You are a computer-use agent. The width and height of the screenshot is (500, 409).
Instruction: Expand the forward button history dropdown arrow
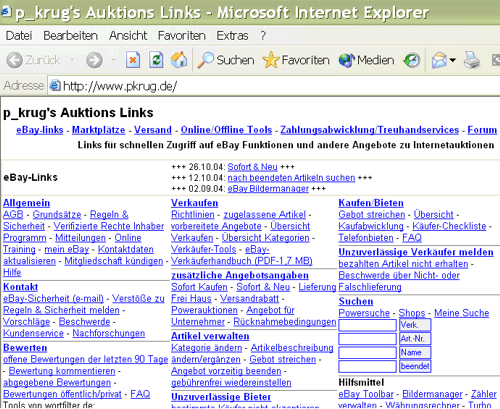point(113,60)
